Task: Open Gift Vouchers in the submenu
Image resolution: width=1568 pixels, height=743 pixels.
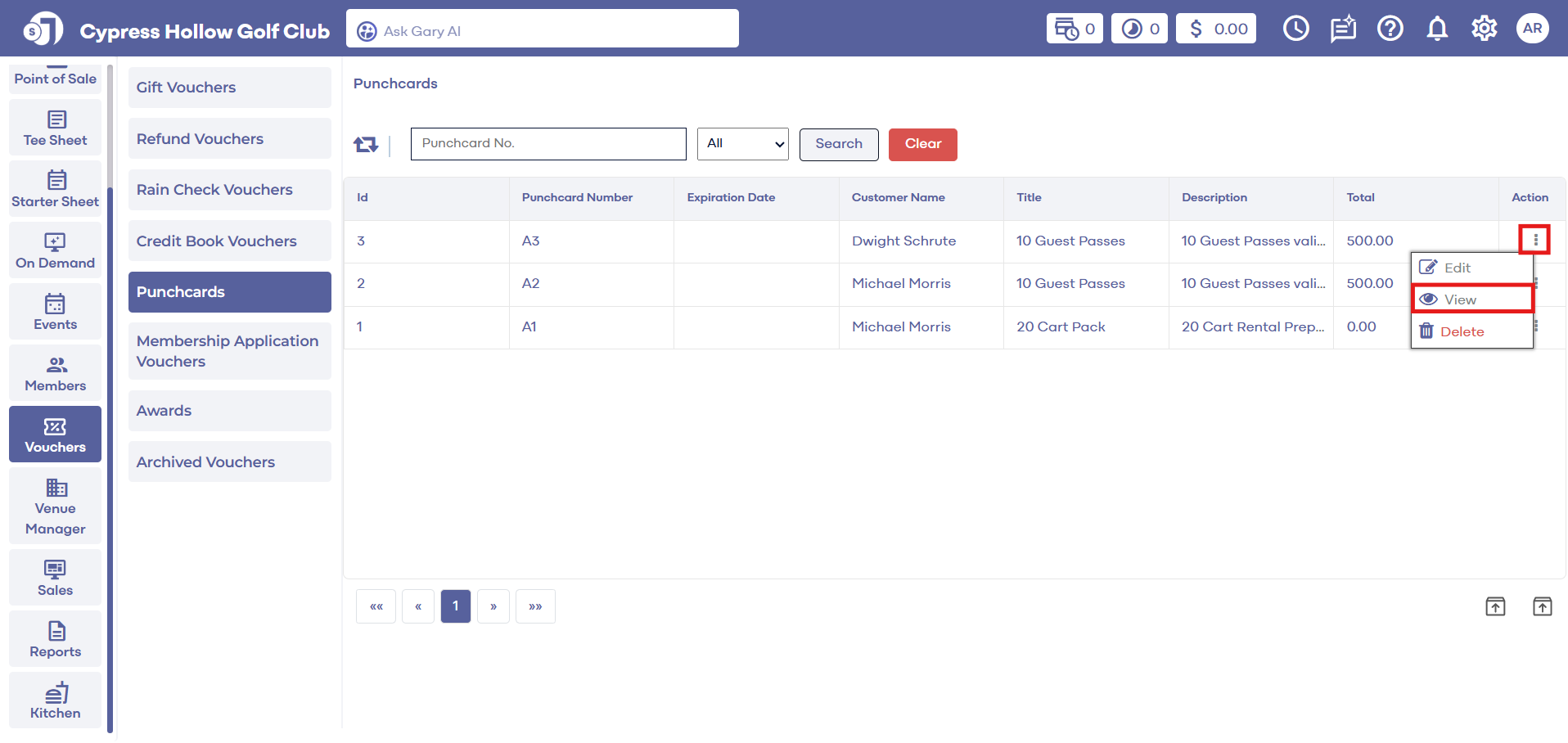Action: (229, 88)
